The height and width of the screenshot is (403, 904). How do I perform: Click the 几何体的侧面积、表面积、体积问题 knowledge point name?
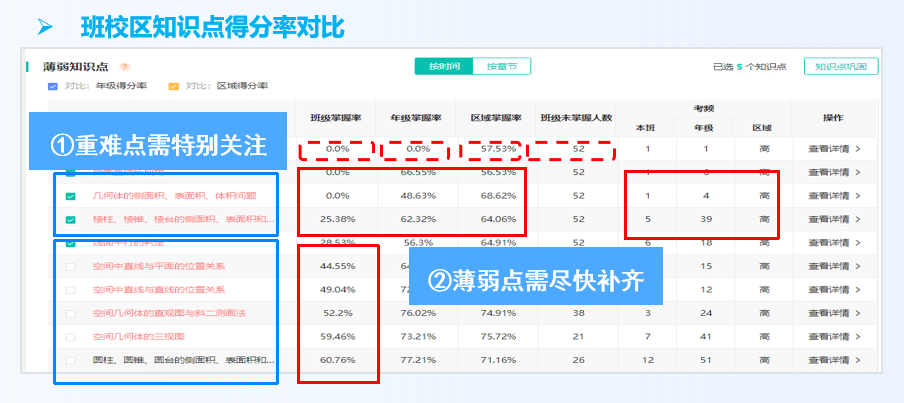click(x=175, y=196)
